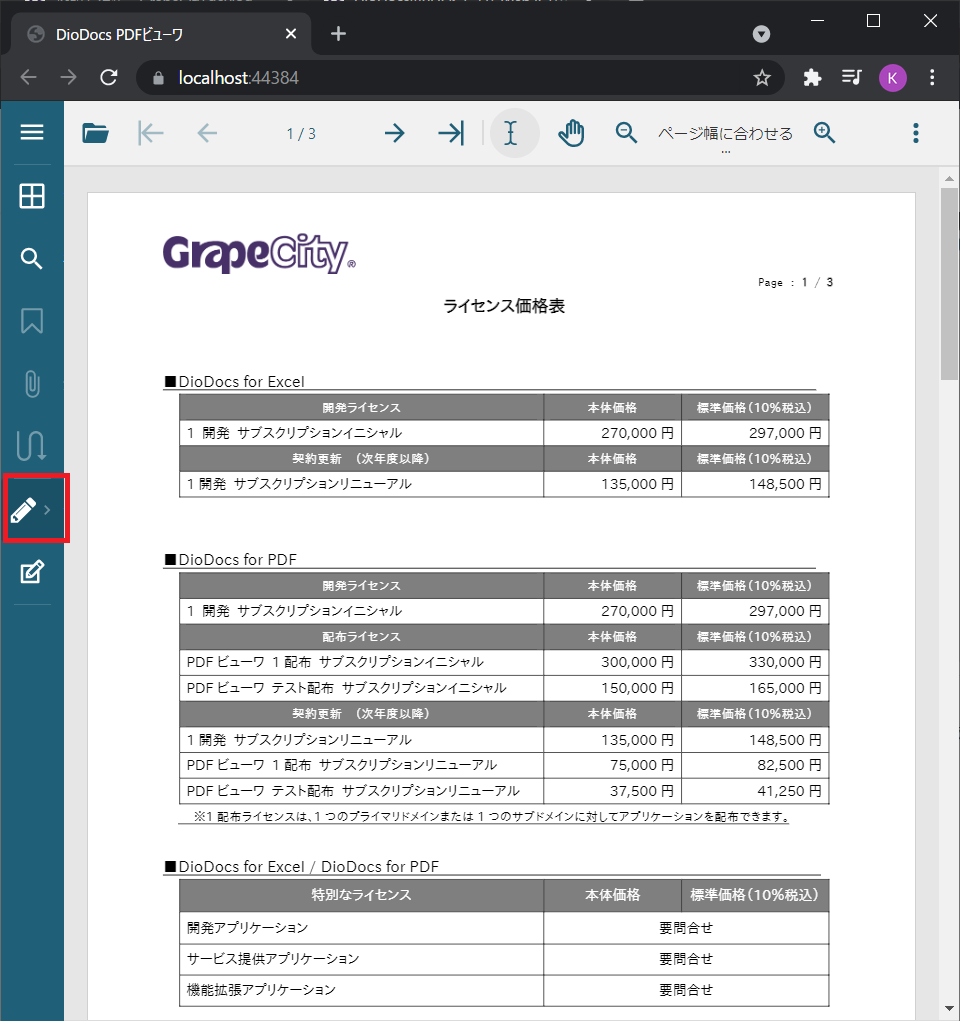Jump to the last page
Screen dimensions: 960x1021
point(451,133)
